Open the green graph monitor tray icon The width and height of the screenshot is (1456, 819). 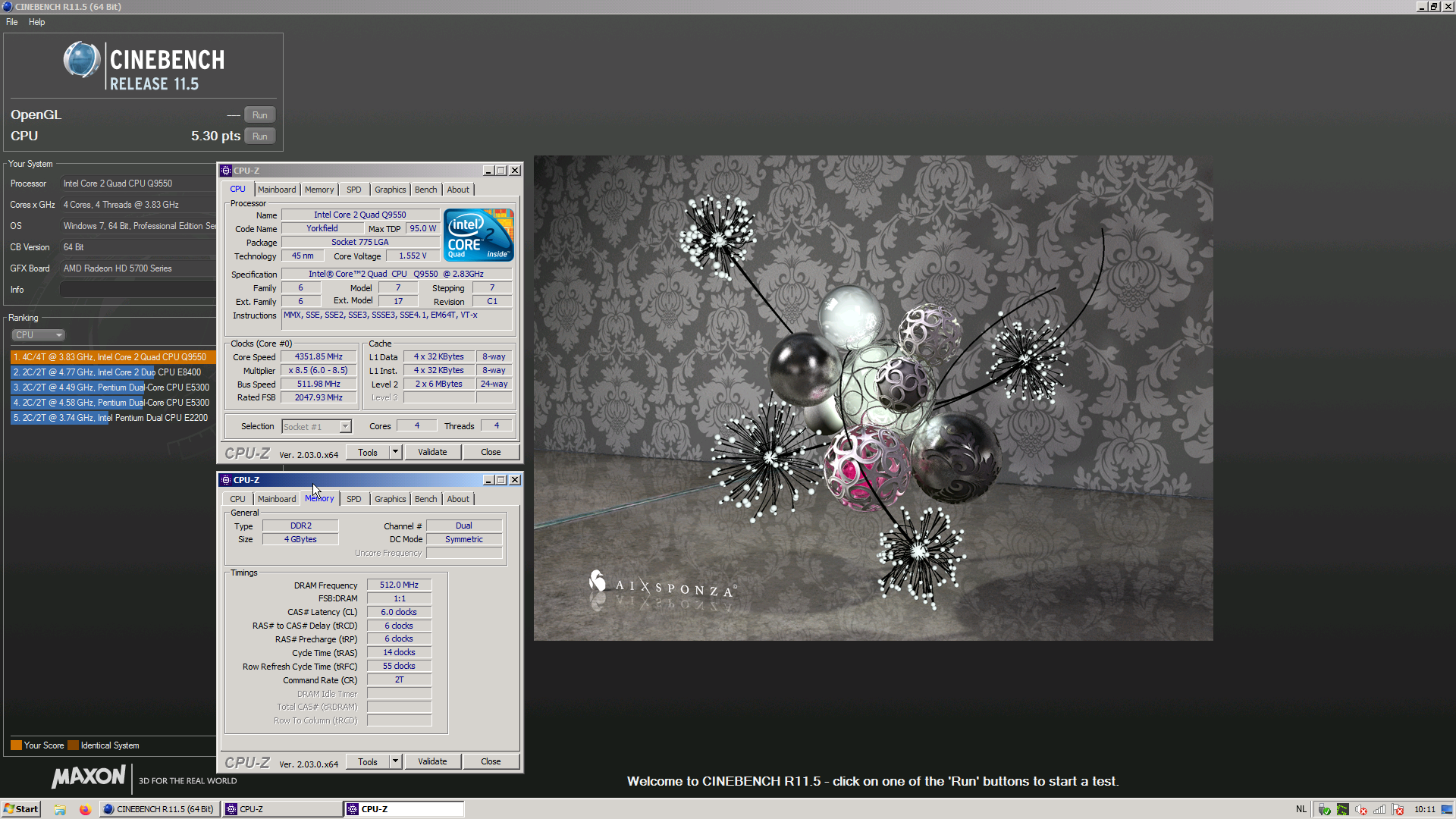tap(1342, 809)
